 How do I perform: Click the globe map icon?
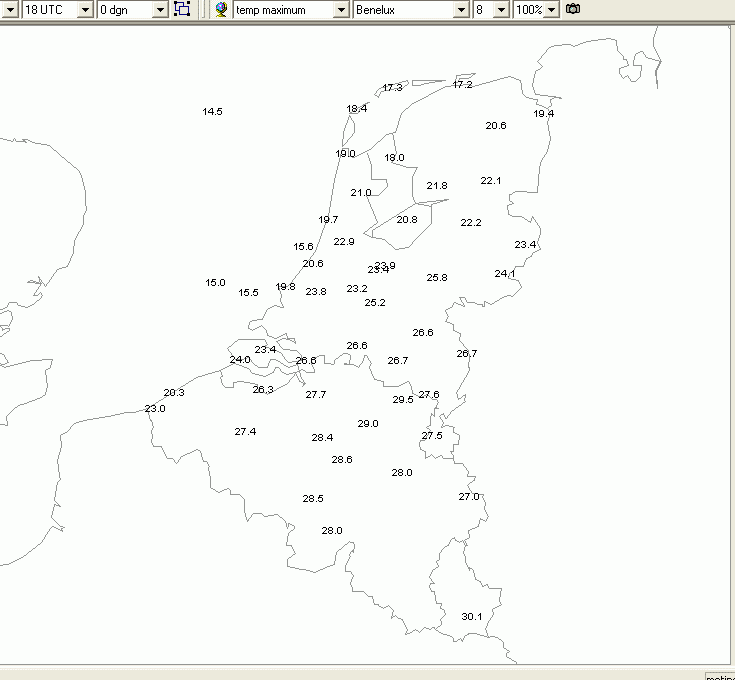221,9
